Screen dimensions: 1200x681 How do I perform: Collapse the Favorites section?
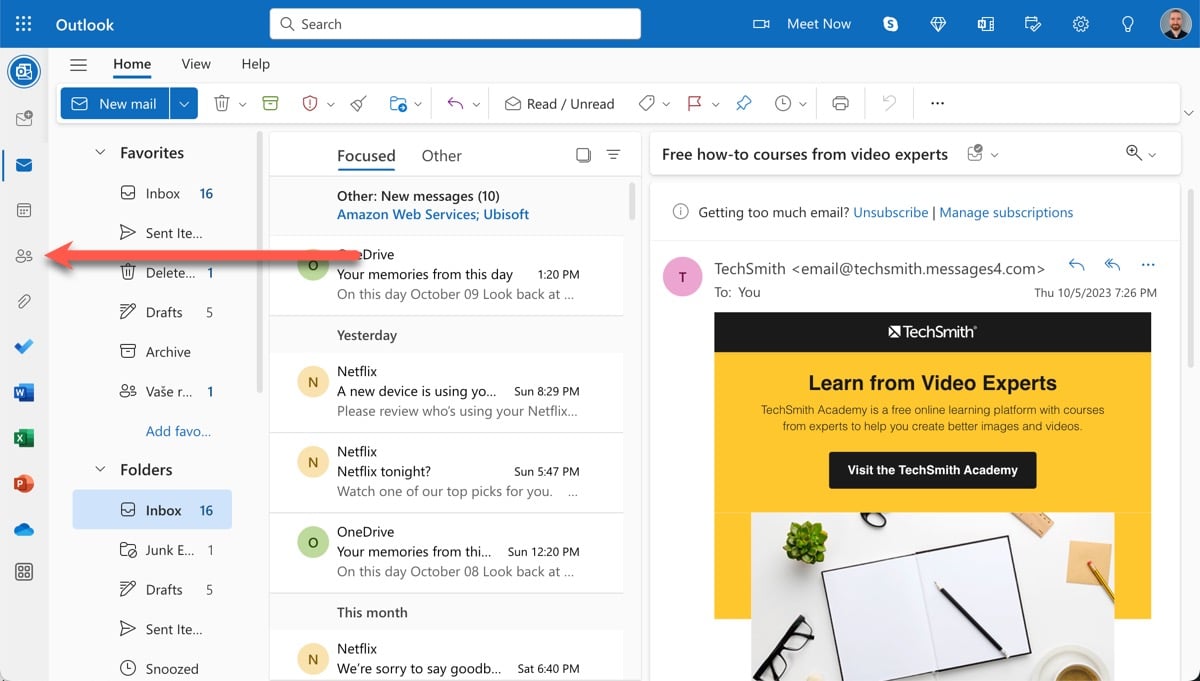click(99, 153)
